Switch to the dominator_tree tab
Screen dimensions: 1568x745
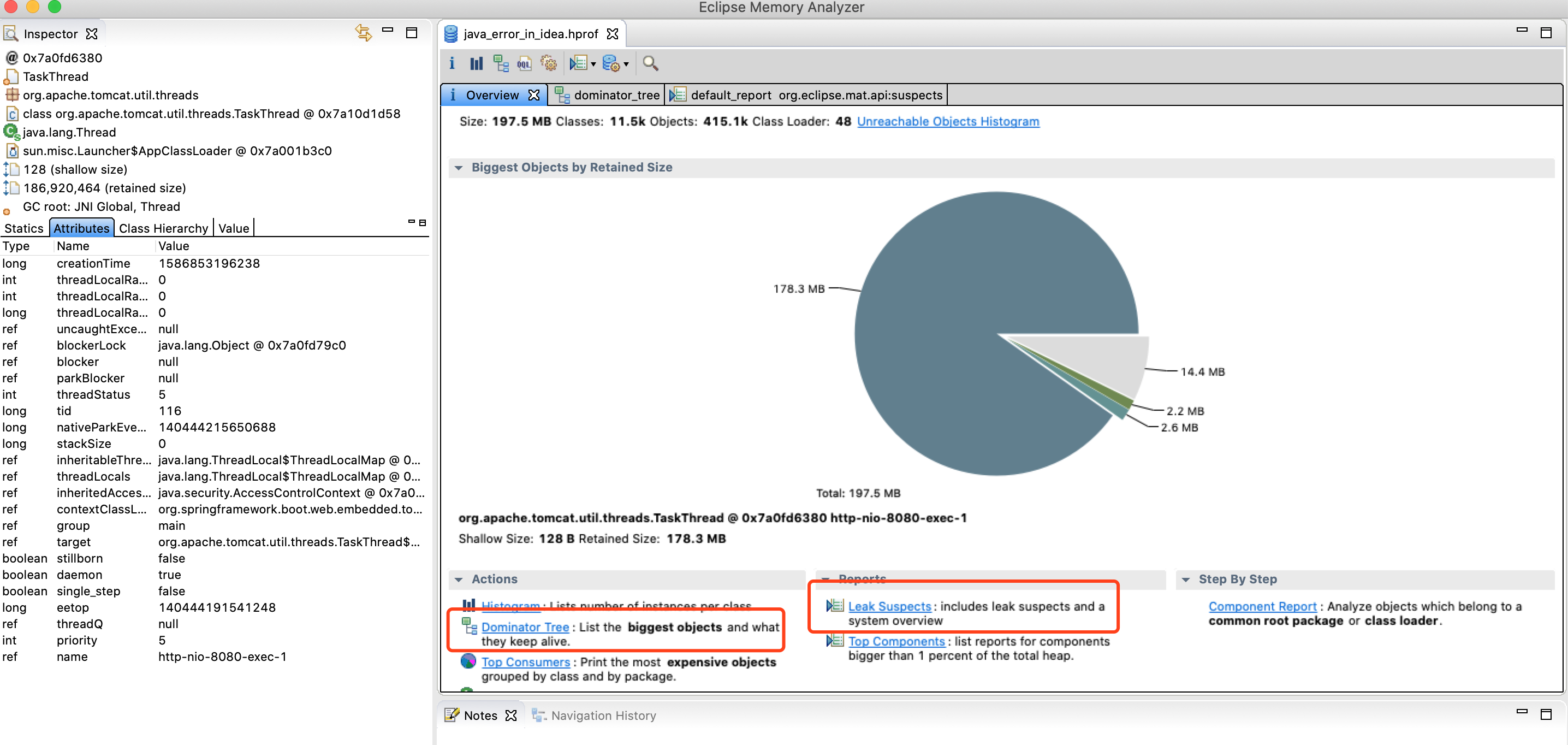615,95
